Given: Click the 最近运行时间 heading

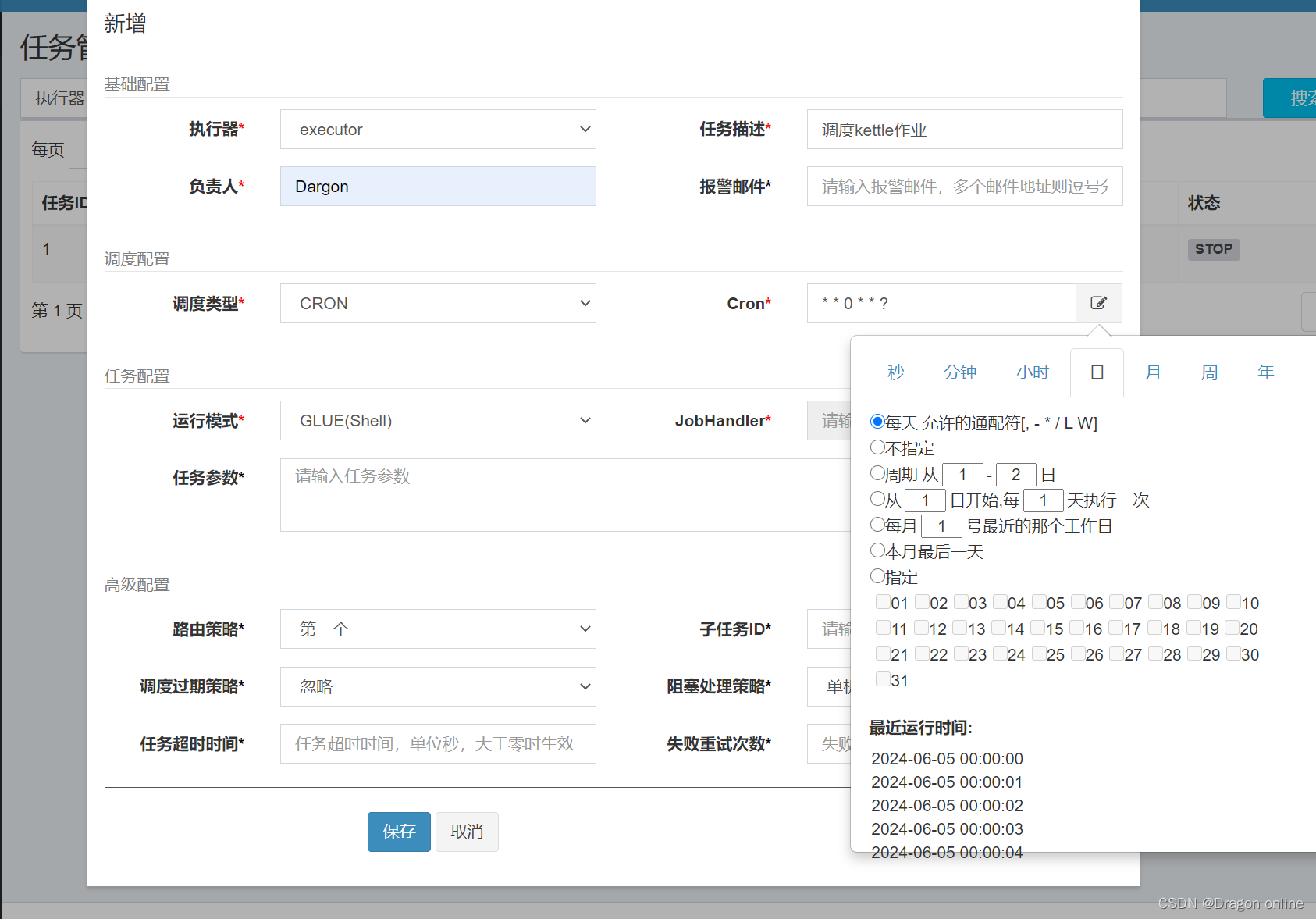Looking at the screenshot, I should [921, 728].
